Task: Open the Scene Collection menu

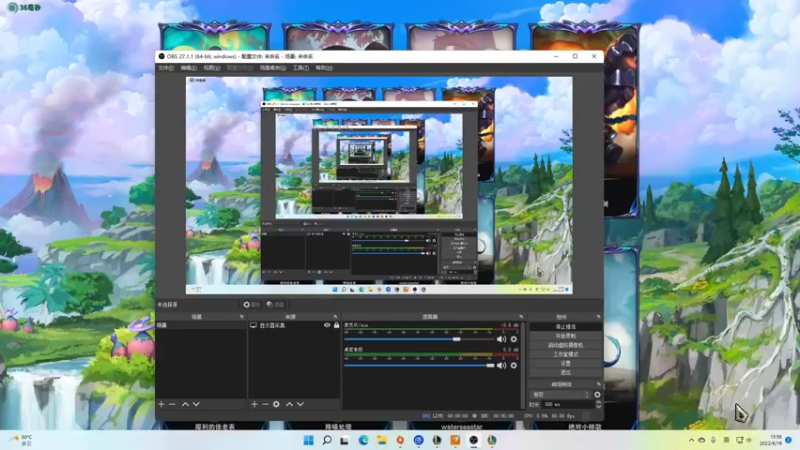Action: point(272,68)
